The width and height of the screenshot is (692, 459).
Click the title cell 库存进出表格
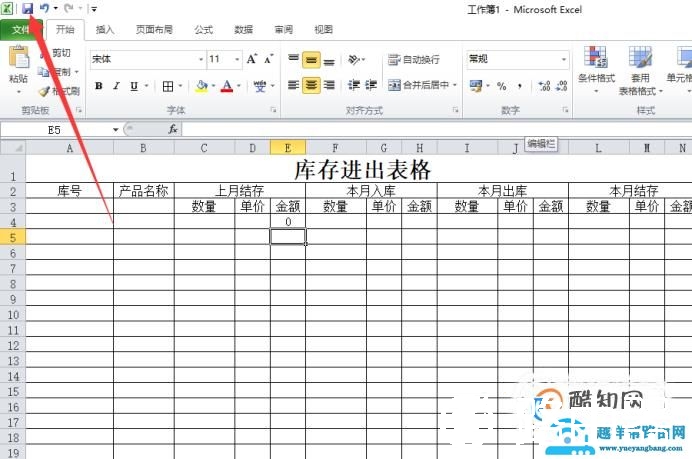tap(362, 169)
